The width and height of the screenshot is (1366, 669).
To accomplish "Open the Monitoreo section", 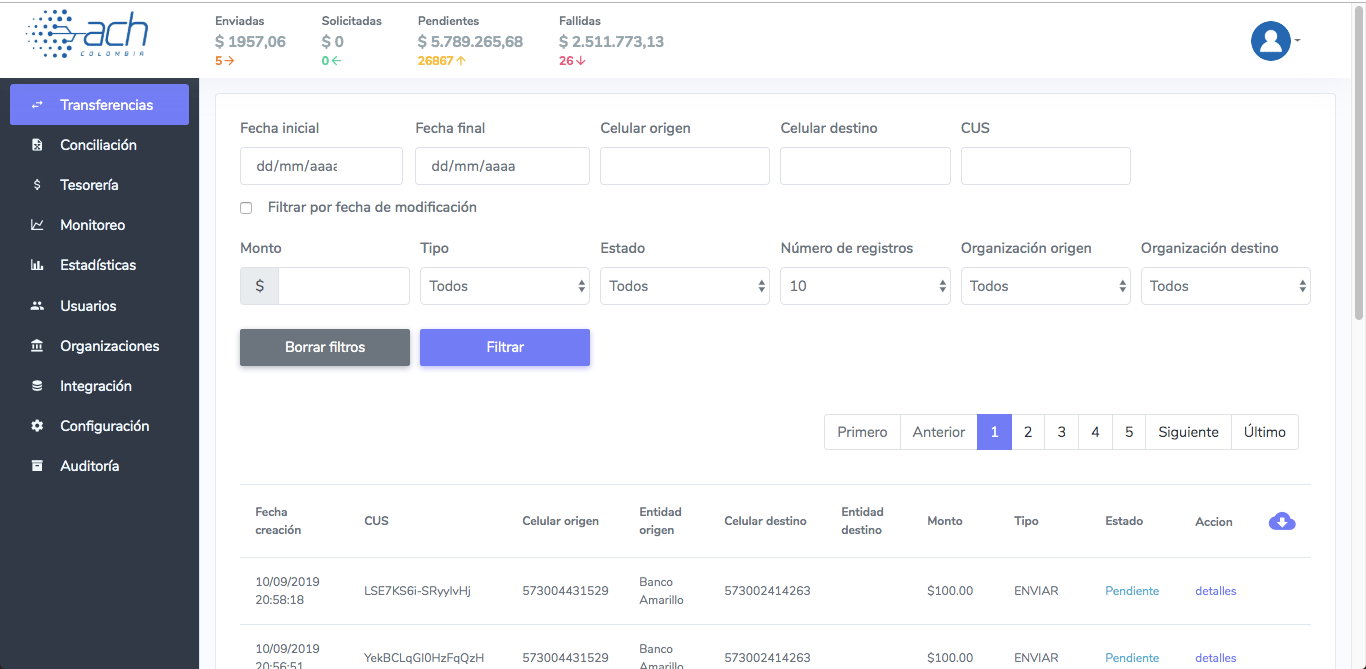I will (x=99, y=225).
